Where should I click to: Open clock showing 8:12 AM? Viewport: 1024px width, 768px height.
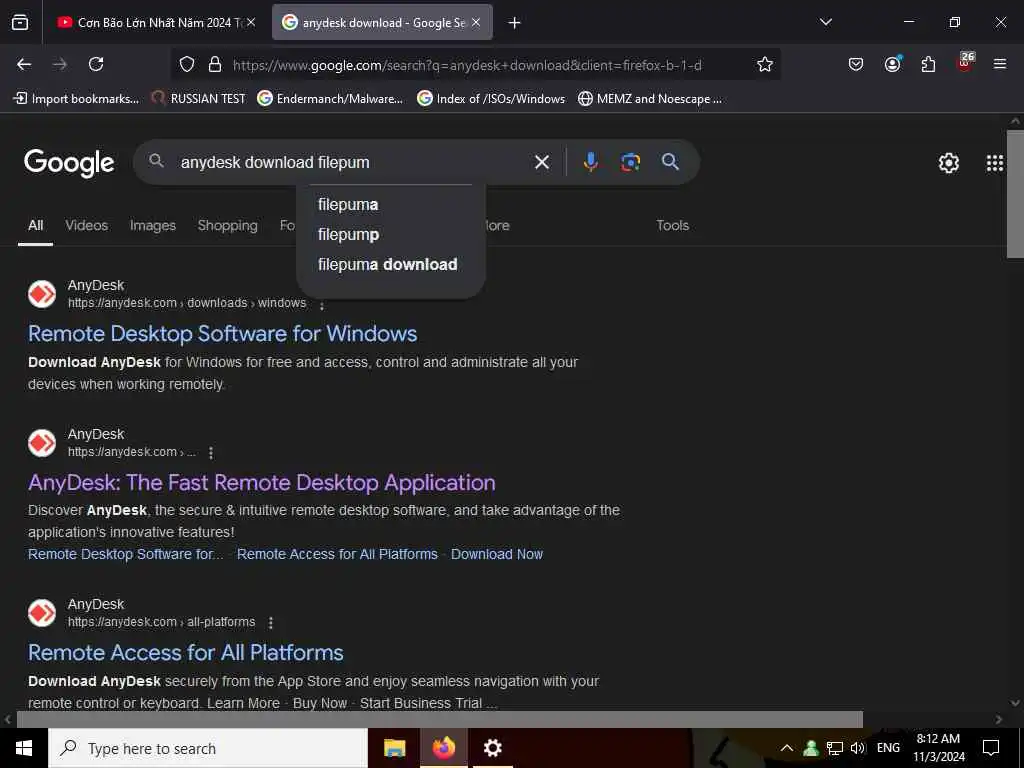coord(938,748)
